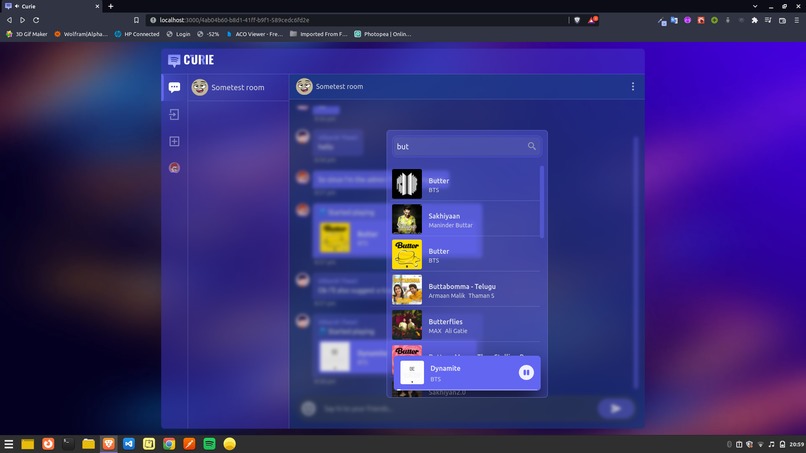806x453 pixels.
Task: Select first Butter by BTS result
Action: coord(466,184)
